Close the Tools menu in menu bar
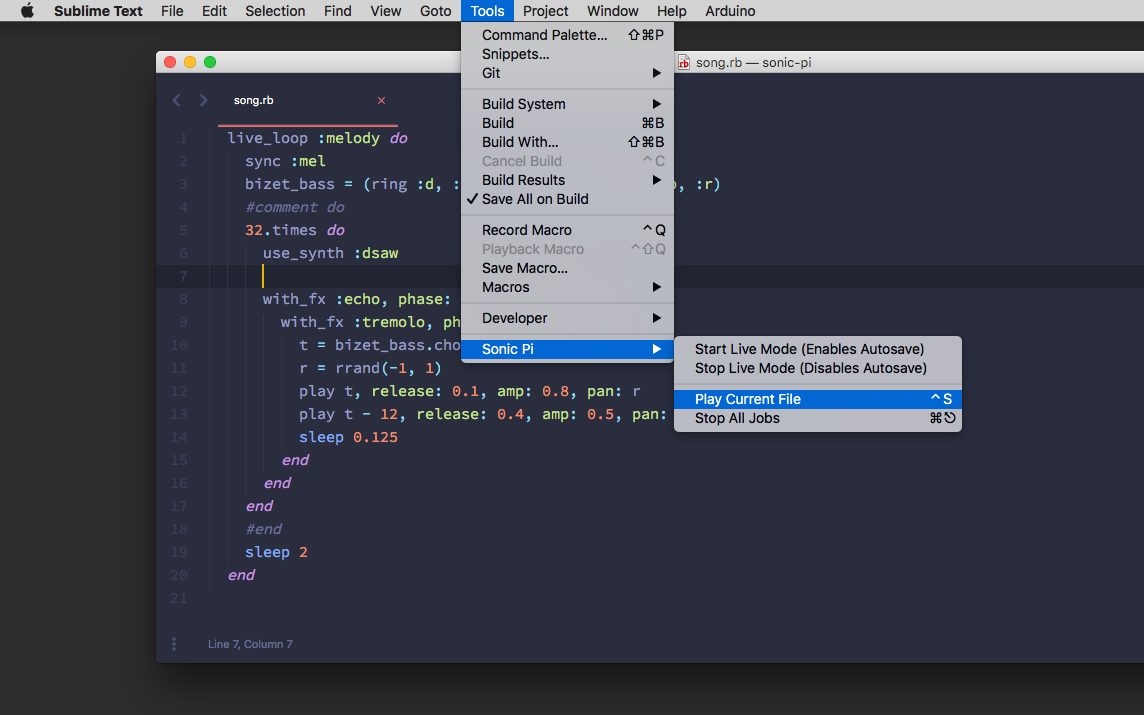 pyautogui.click(x=487, y=11)
